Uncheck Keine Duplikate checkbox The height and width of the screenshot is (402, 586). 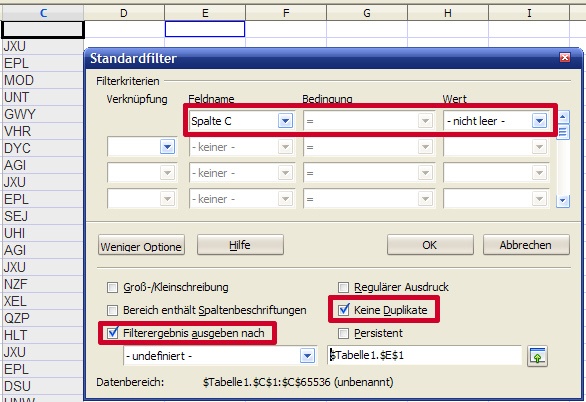[343, 310]
